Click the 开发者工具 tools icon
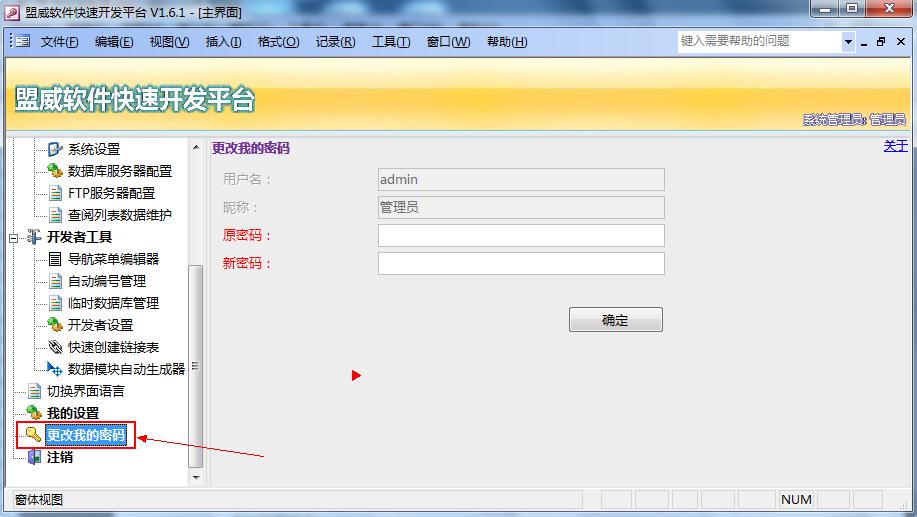Screen dimensions: 917x517 (34, 237)
